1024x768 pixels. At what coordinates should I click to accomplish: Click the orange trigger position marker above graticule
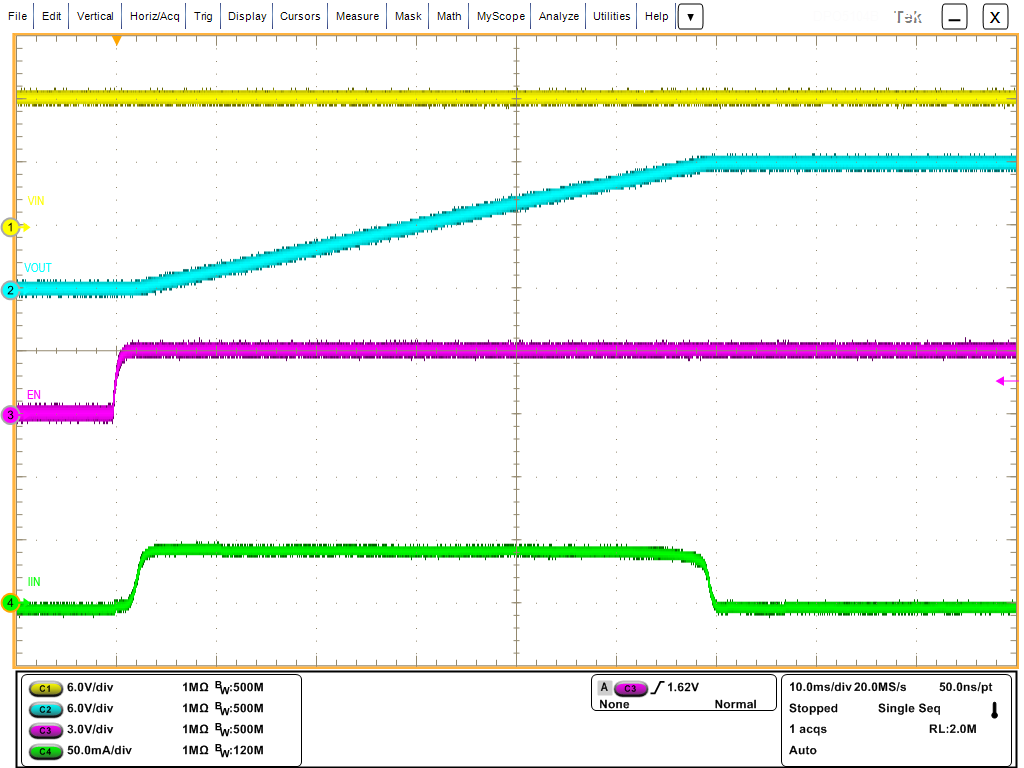pyautogui.click(x=118, y=38)
